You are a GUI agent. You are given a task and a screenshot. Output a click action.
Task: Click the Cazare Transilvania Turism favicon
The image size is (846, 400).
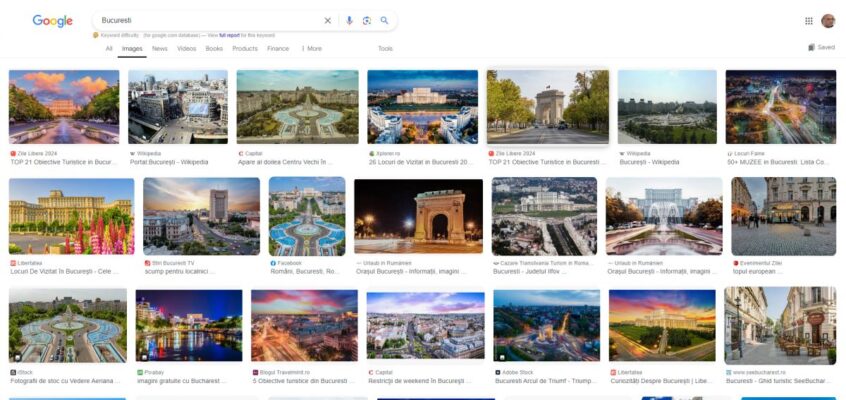pos(496,263)
